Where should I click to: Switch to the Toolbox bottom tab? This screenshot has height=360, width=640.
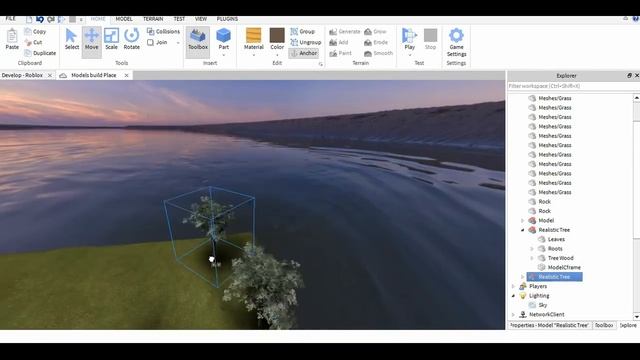pyautogui.click(x=604, y=325)
